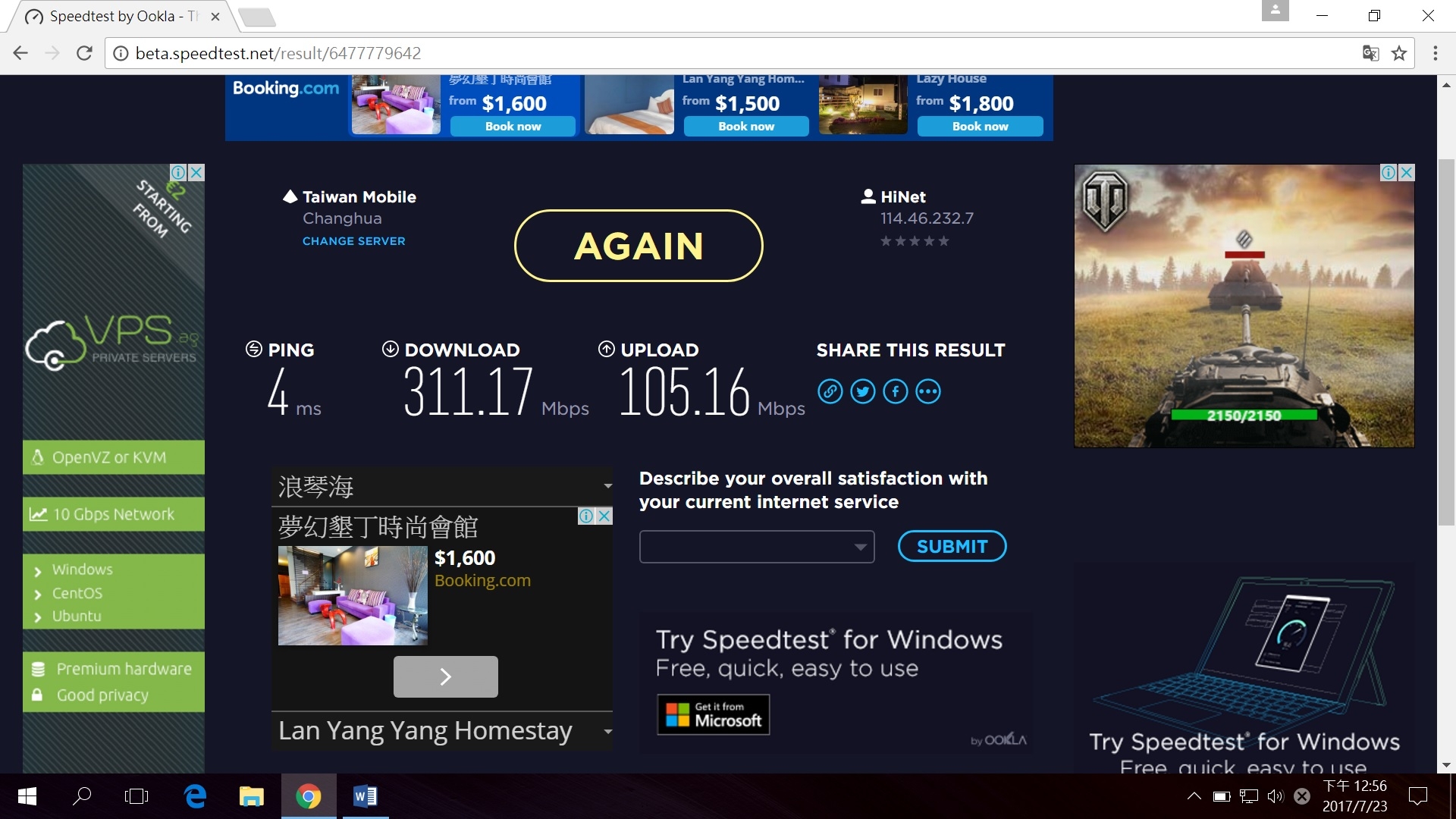Click Book now for Lan Yang $1,500
This screenshot has width=1456, height=819.
pos(746,127)
